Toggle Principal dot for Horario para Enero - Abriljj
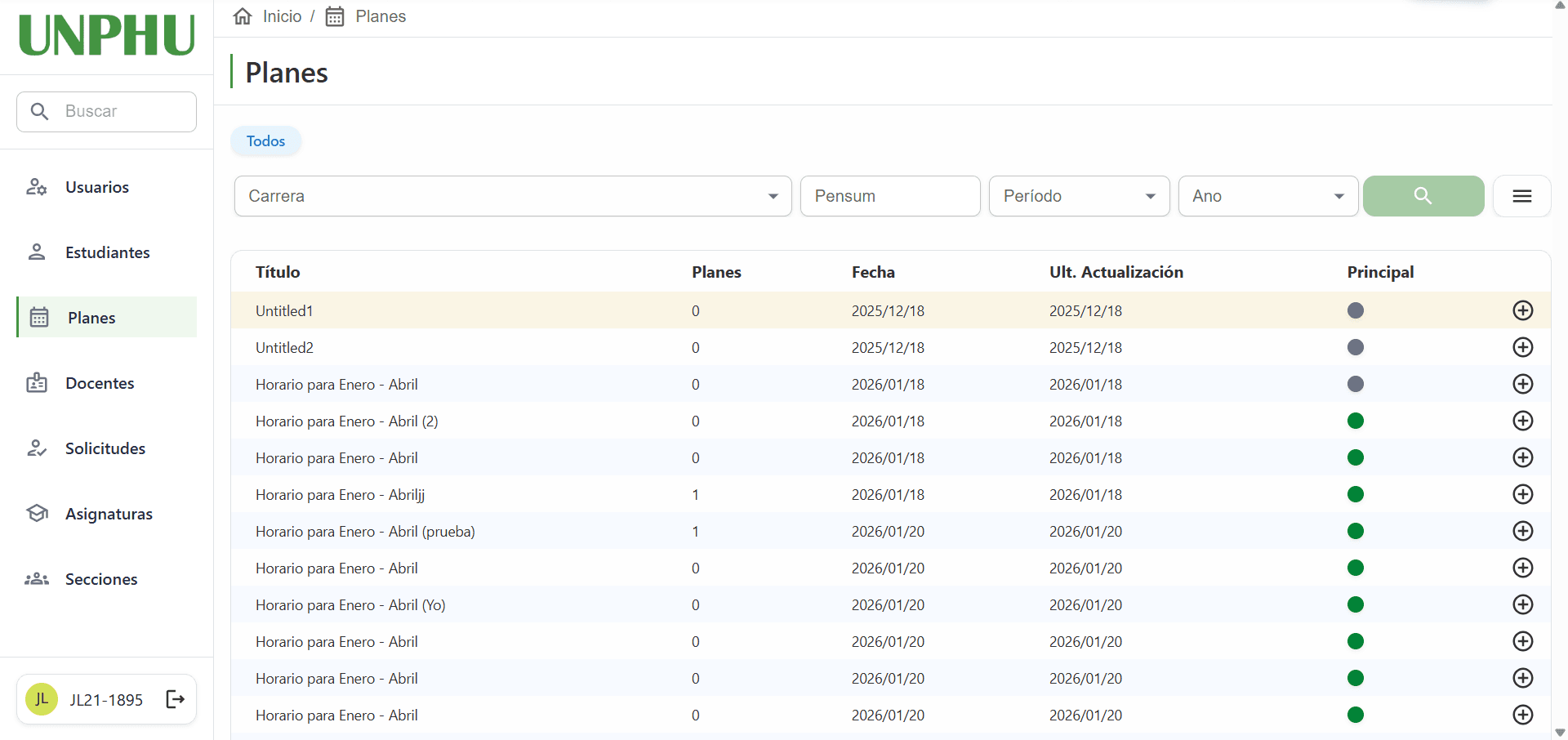This screenshot has width=1568, height=740. pos(1356,494)
